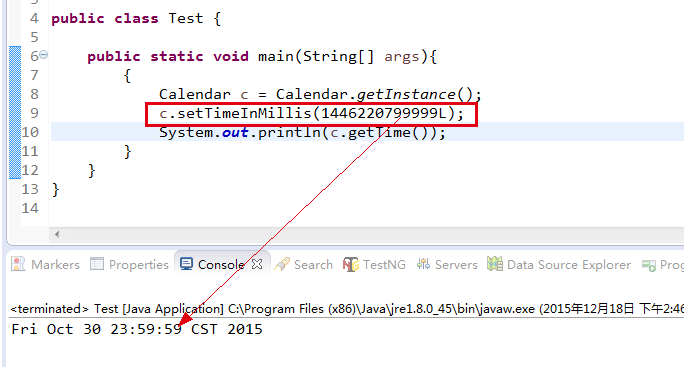This screenshot has height=367, width=684.
Task: Click the Data Source Explorer icon
Action: point(495,264)
